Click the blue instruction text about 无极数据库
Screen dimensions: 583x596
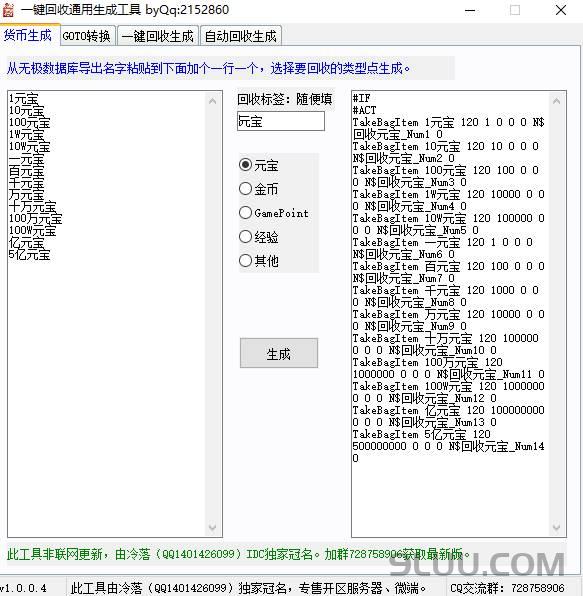pos(208,68)
